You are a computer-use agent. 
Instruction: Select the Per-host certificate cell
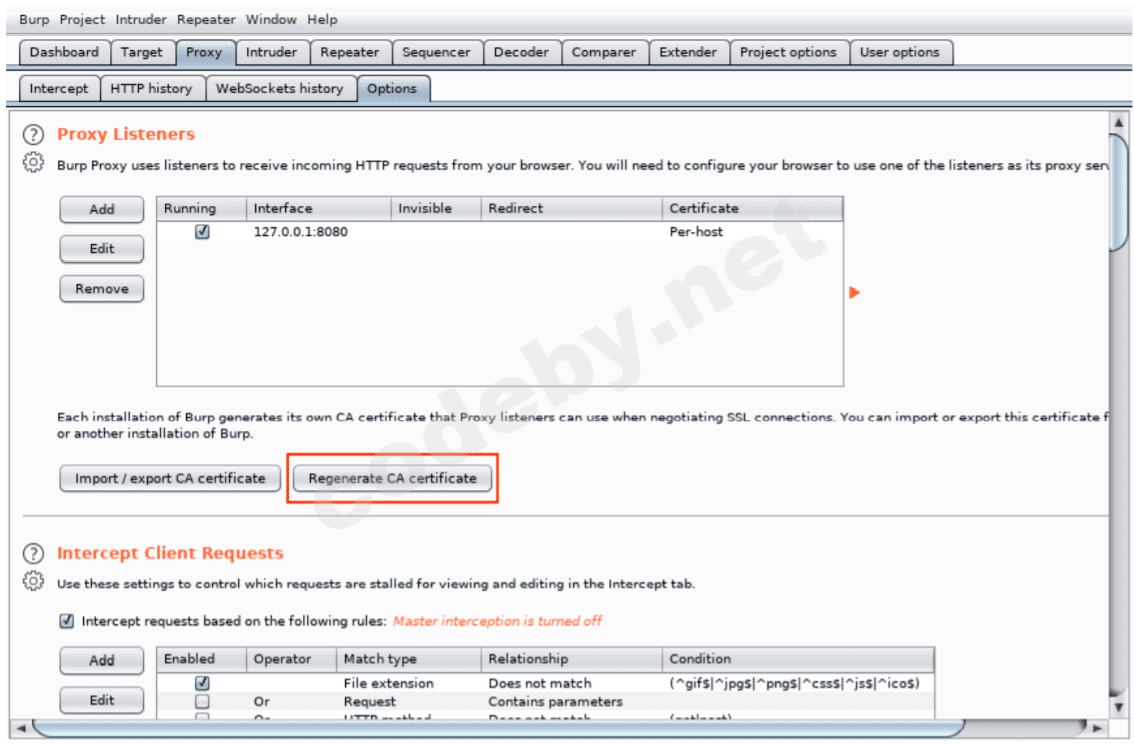(696, 231)
